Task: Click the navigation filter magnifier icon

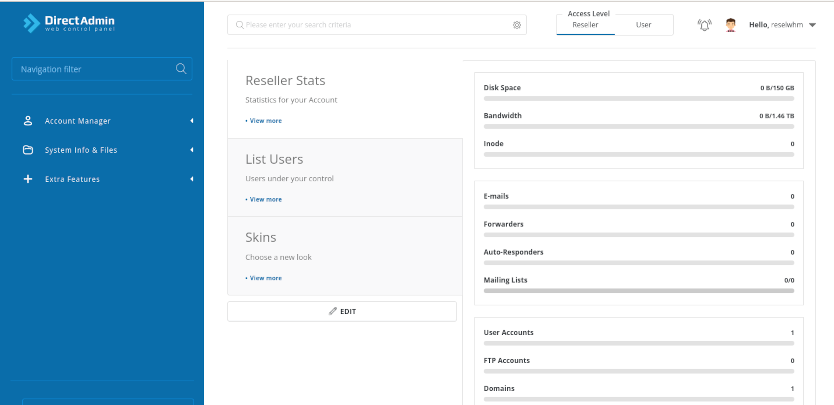Action: tap(181, 69)
